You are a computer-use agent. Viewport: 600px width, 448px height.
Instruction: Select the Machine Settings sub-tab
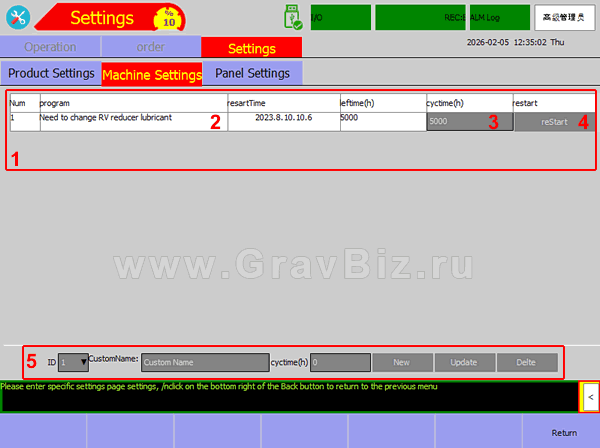(152, 74)
